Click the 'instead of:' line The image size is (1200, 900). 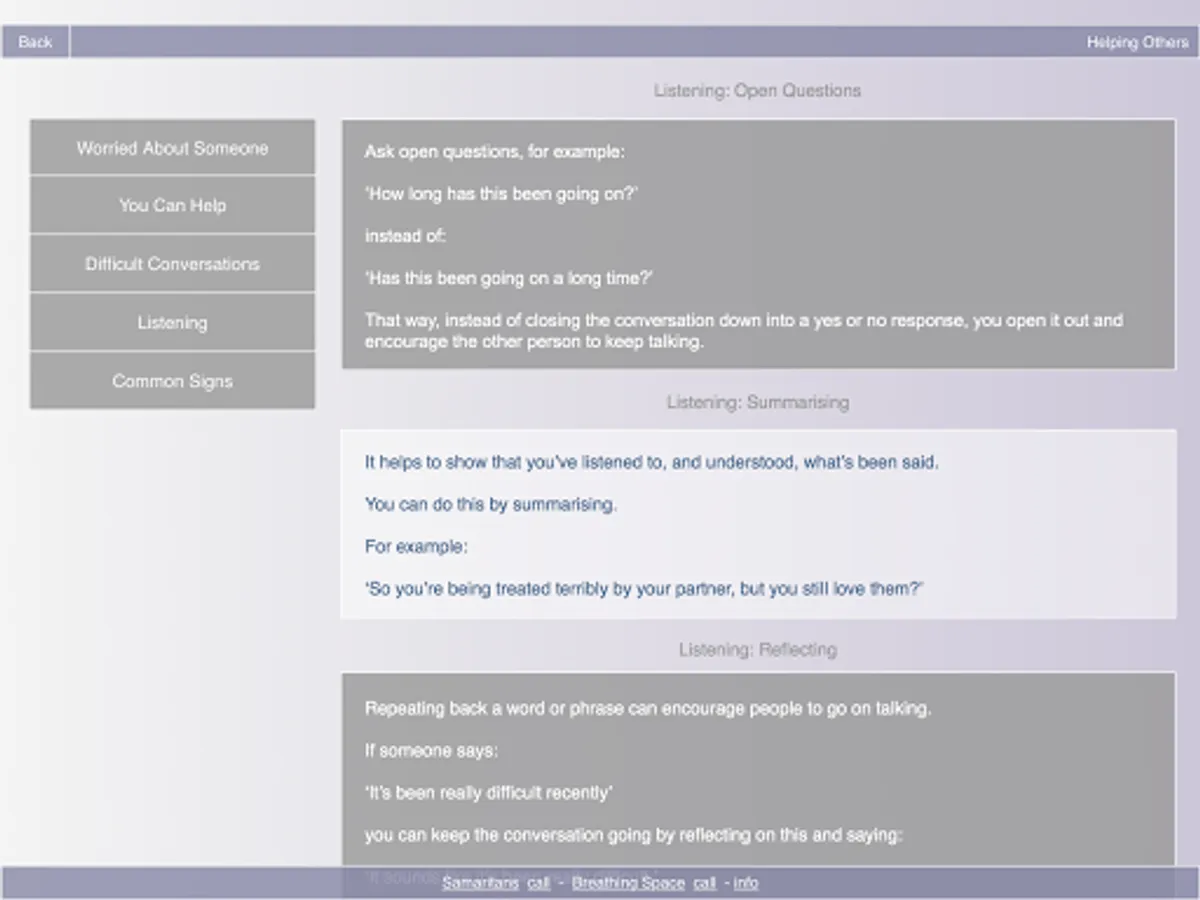pyautogui.click(x=405, y=236)
